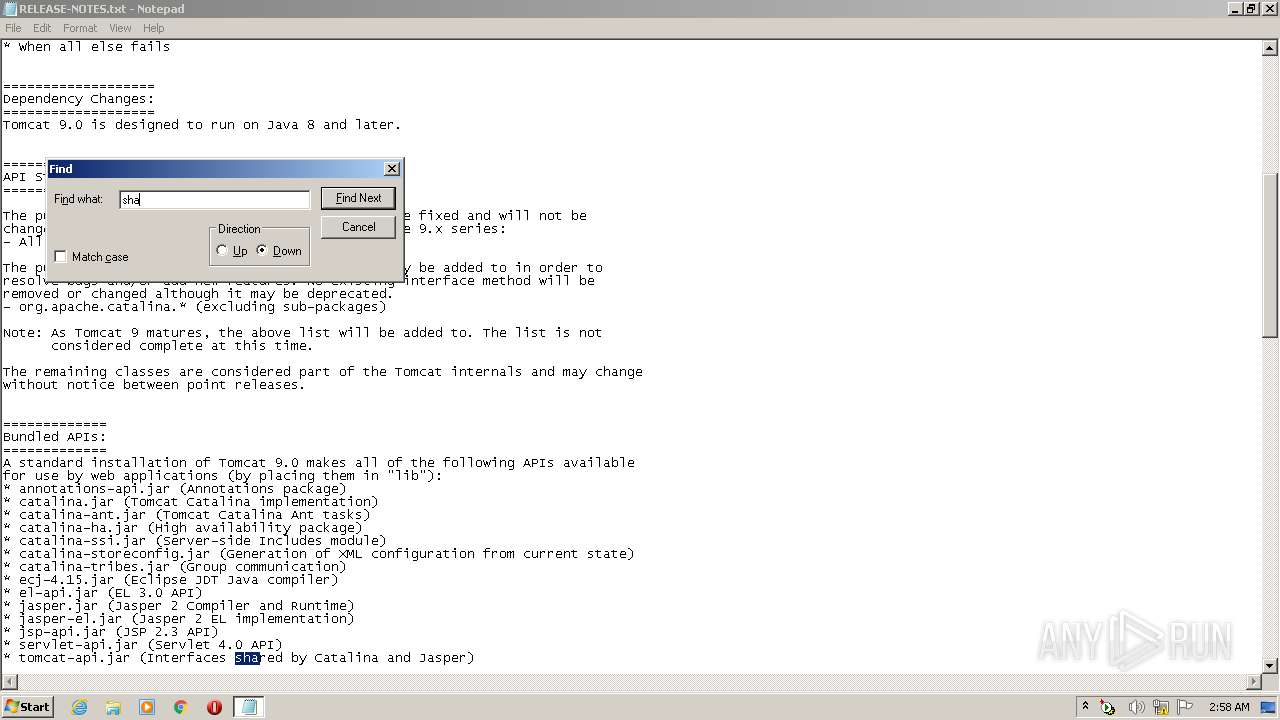Open the Format menu
Screen dimensions: 1280x720
click(x=80, y=28)
